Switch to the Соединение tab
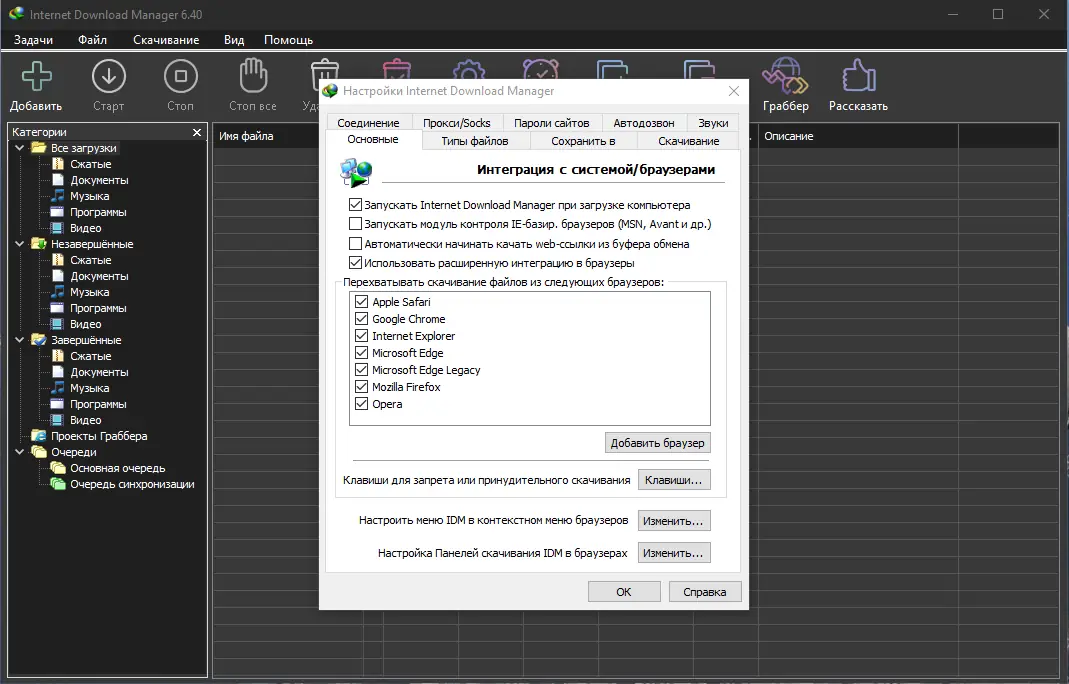 [368, 123]
